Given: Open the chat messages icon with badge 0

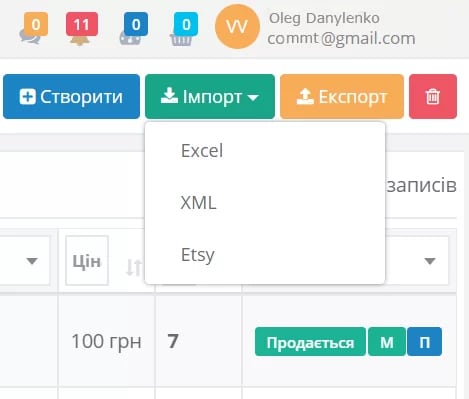Looking at the screenshot, I should pos(33,29).
